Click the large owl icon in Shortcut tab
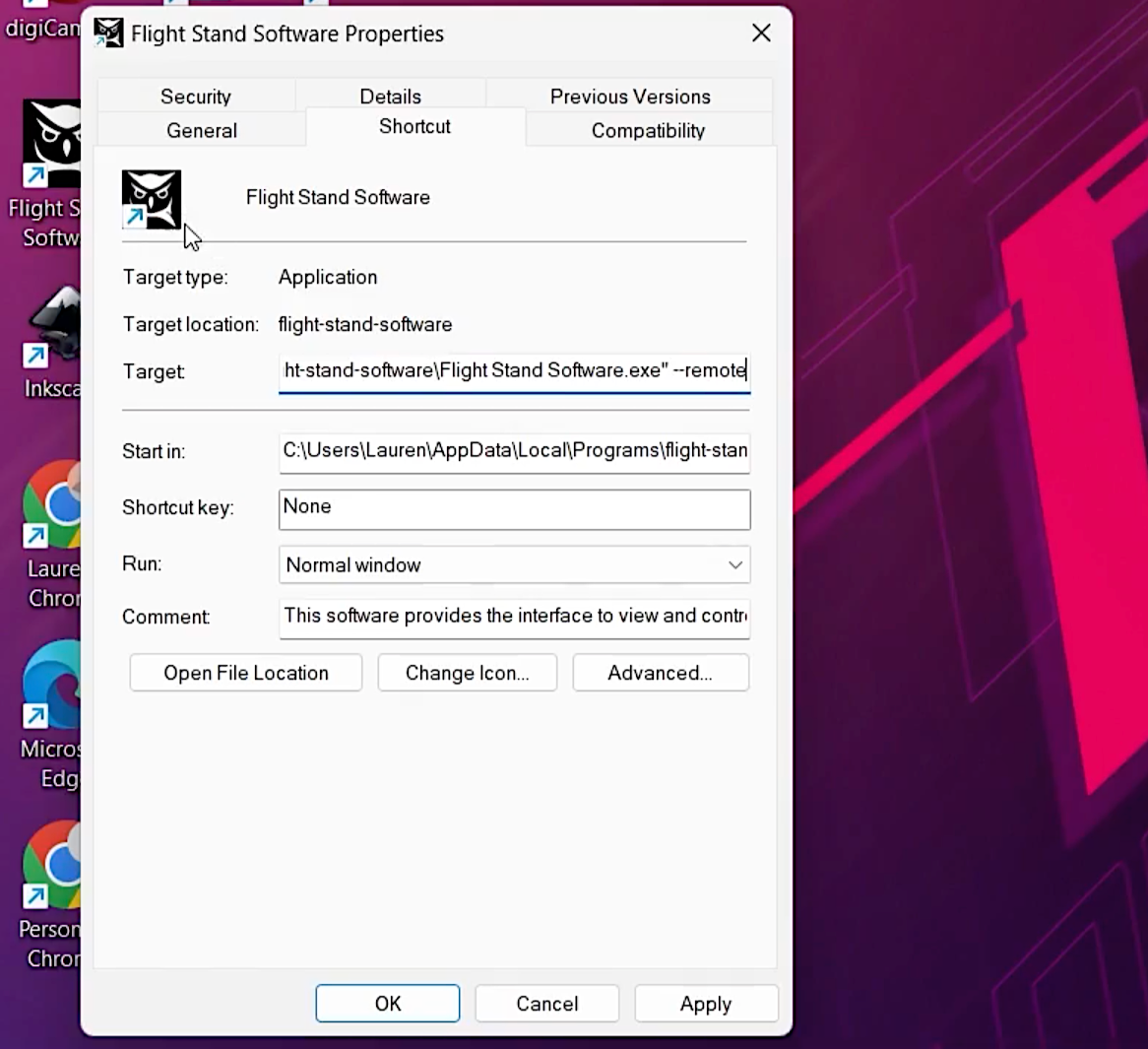Image resolution: width=1148 pixels, height=1049 pixels. click(x=152, y=199)
